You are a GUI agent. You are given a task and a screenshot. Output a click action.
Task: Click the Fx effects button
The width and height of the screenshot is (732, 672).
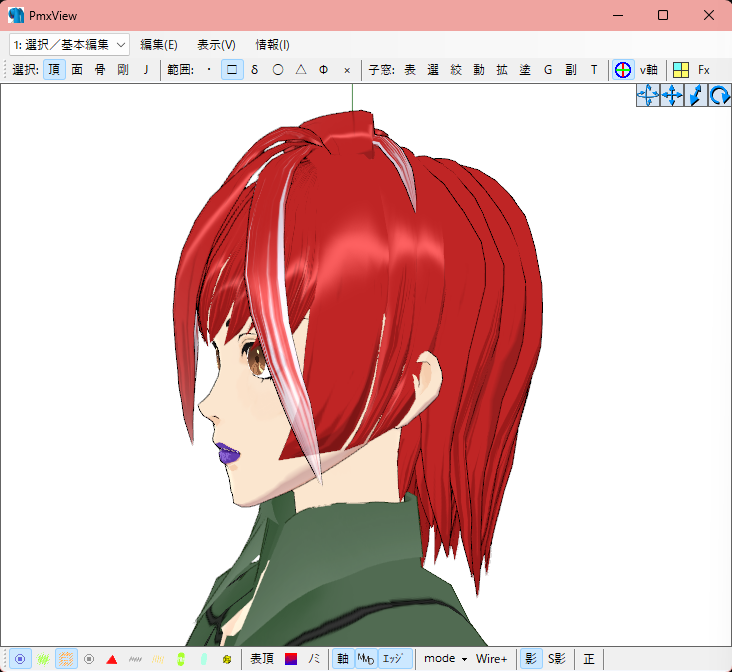pyautogui.click(x=704, y=70)
